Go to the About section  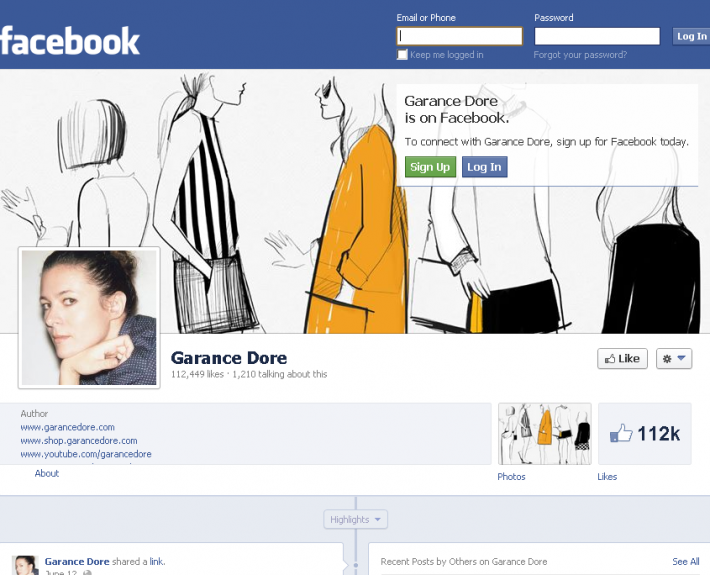pos(47,473)
